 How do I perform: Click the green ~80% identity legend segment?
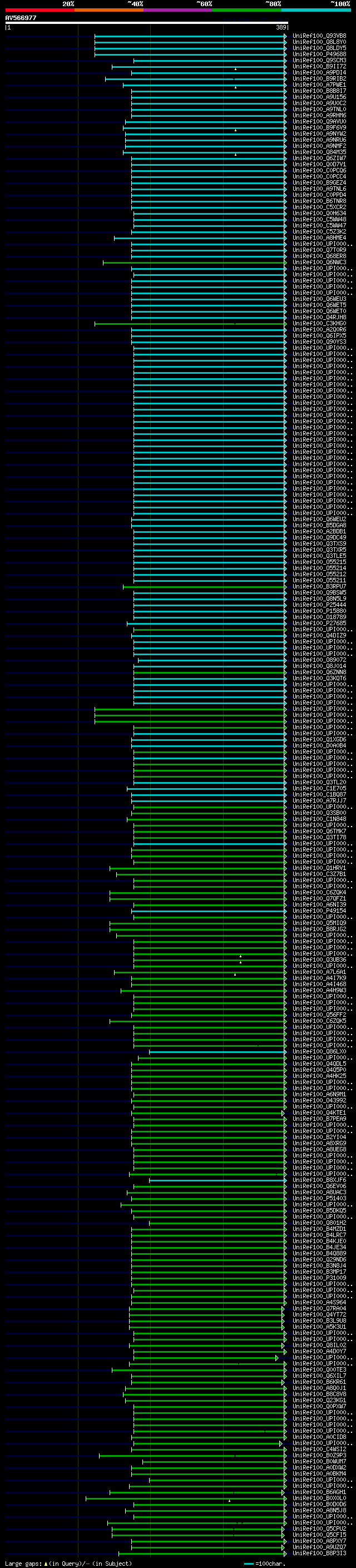click(x=247, y=10)
